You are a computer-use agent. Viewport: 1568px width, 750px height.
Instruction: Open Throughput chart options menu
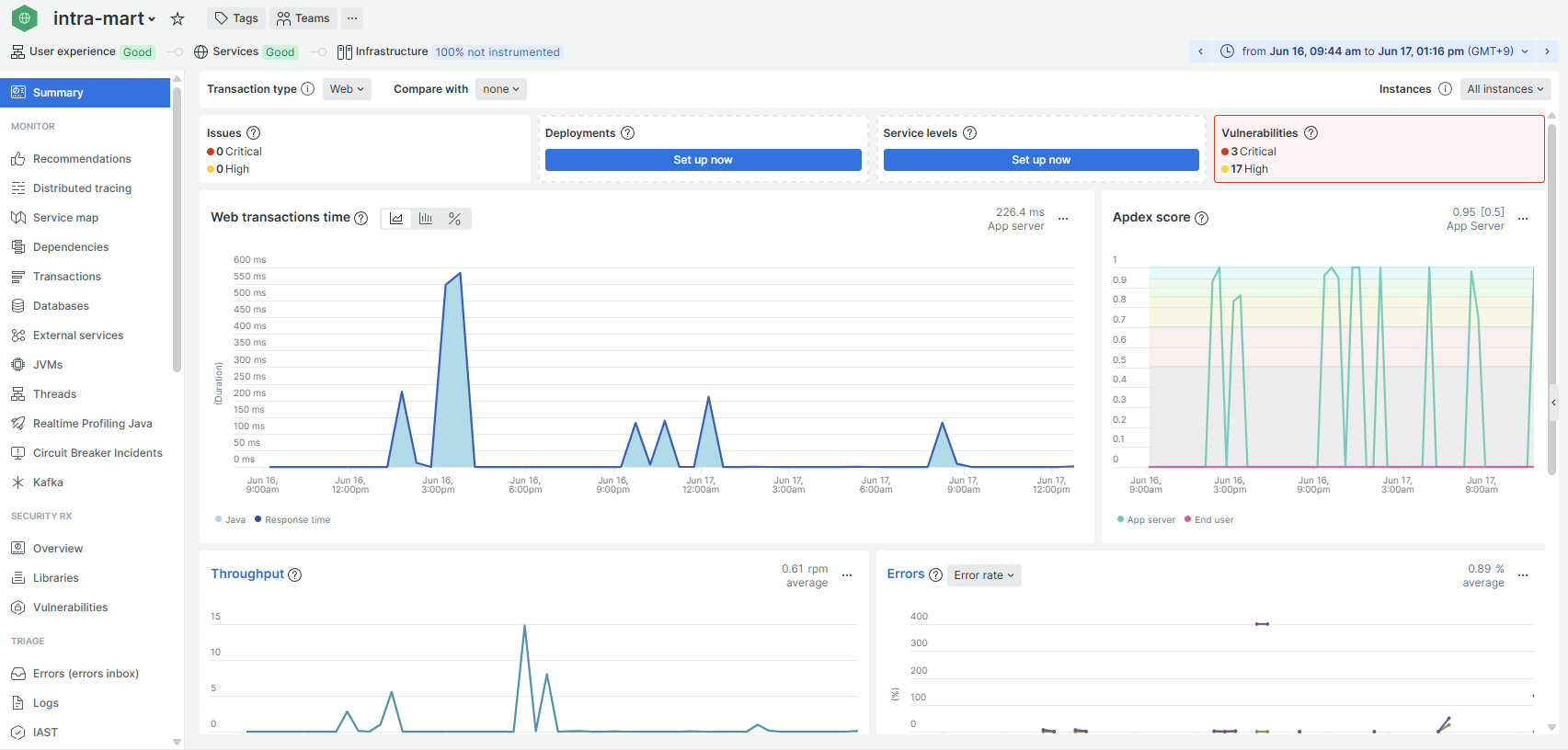(x=847, y=575)
